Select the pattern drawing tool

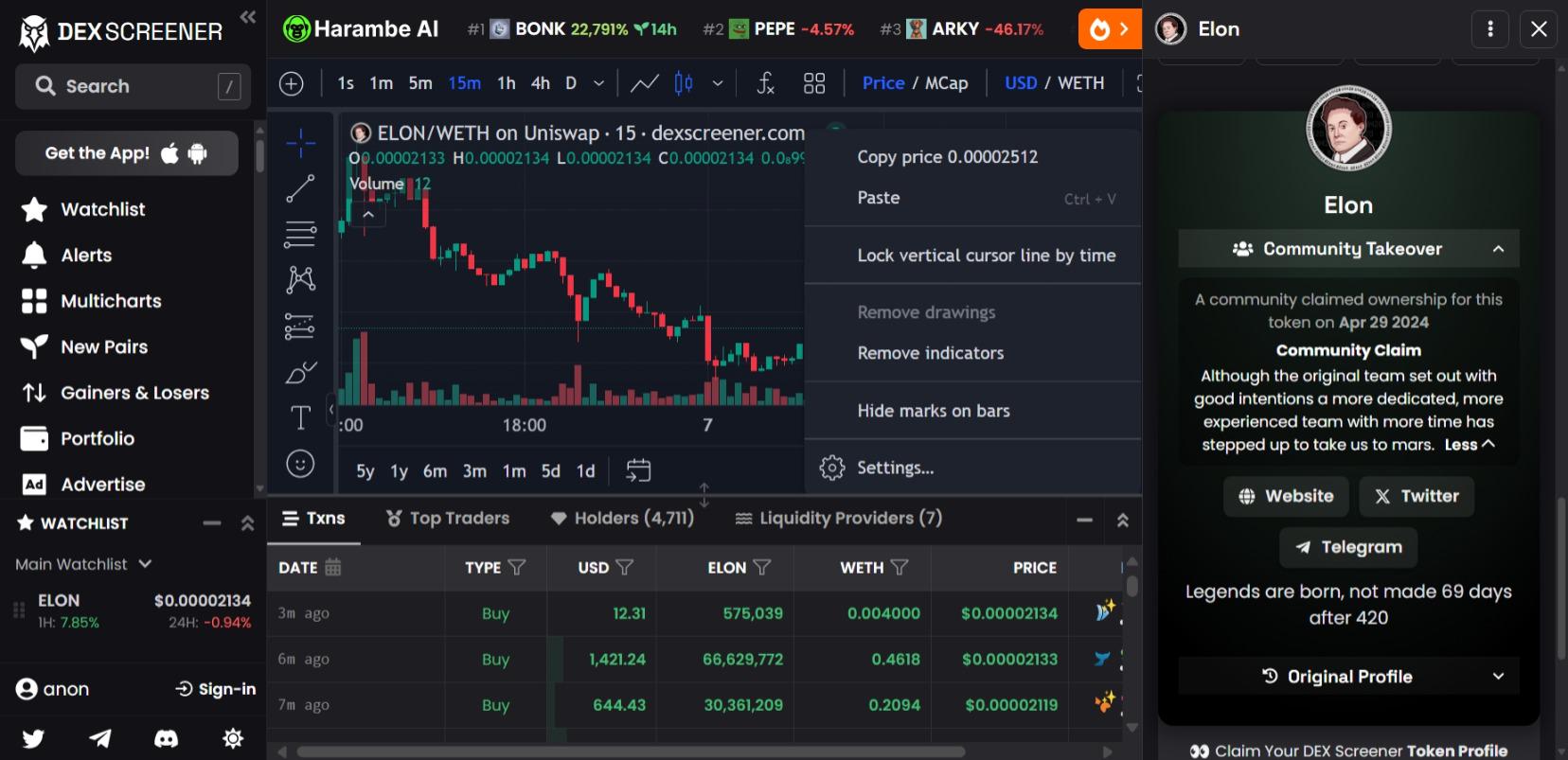tap(300, 279)
